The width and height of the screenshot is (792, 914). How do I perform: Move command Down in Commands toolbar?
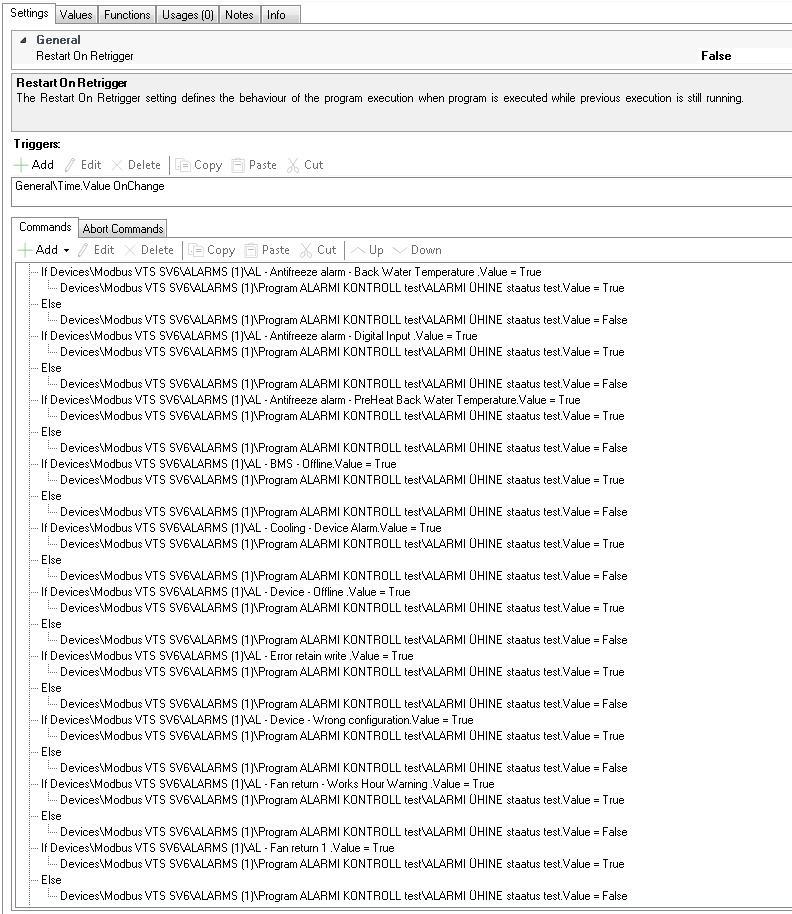coord(401,250)
